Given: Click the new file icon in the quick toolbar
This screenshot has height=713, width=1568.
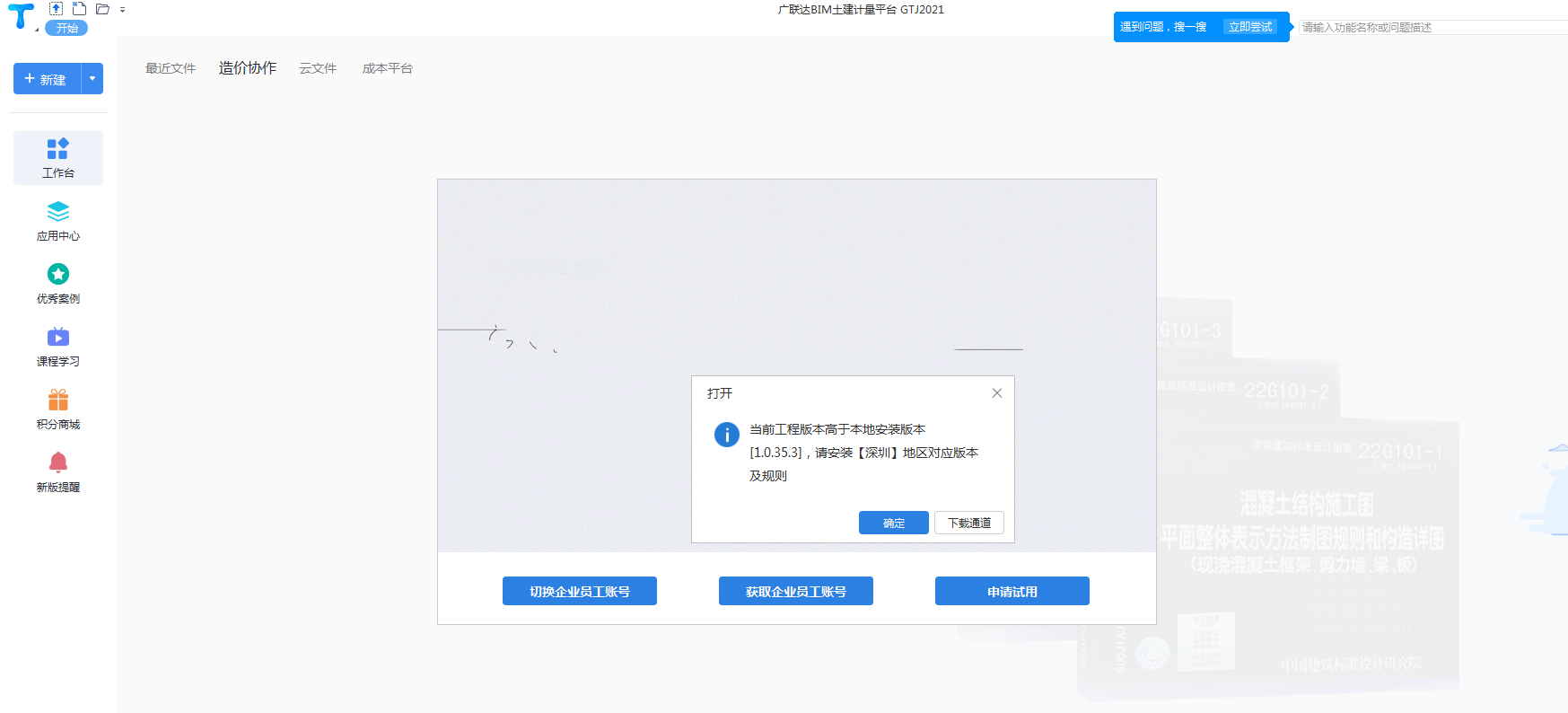Looking at the screenshot, I should [x=79, y=9].
